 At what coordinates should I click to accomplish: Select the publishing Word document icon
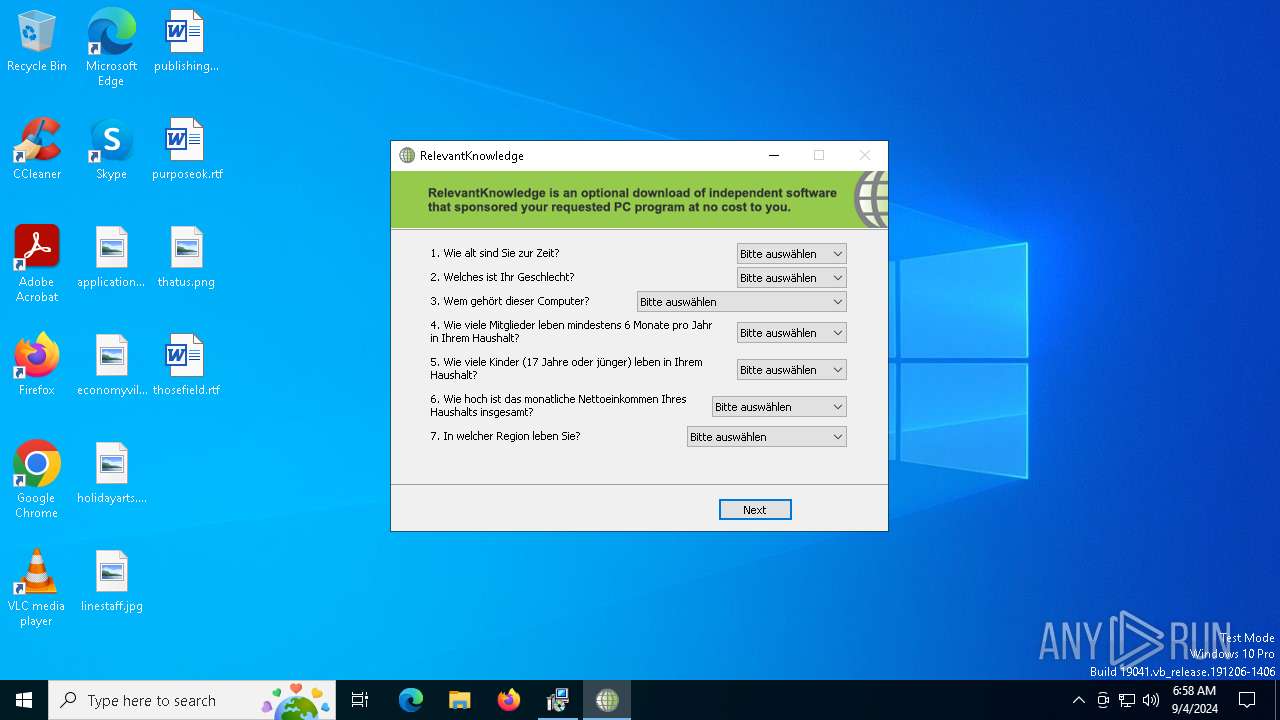point(186,42)
